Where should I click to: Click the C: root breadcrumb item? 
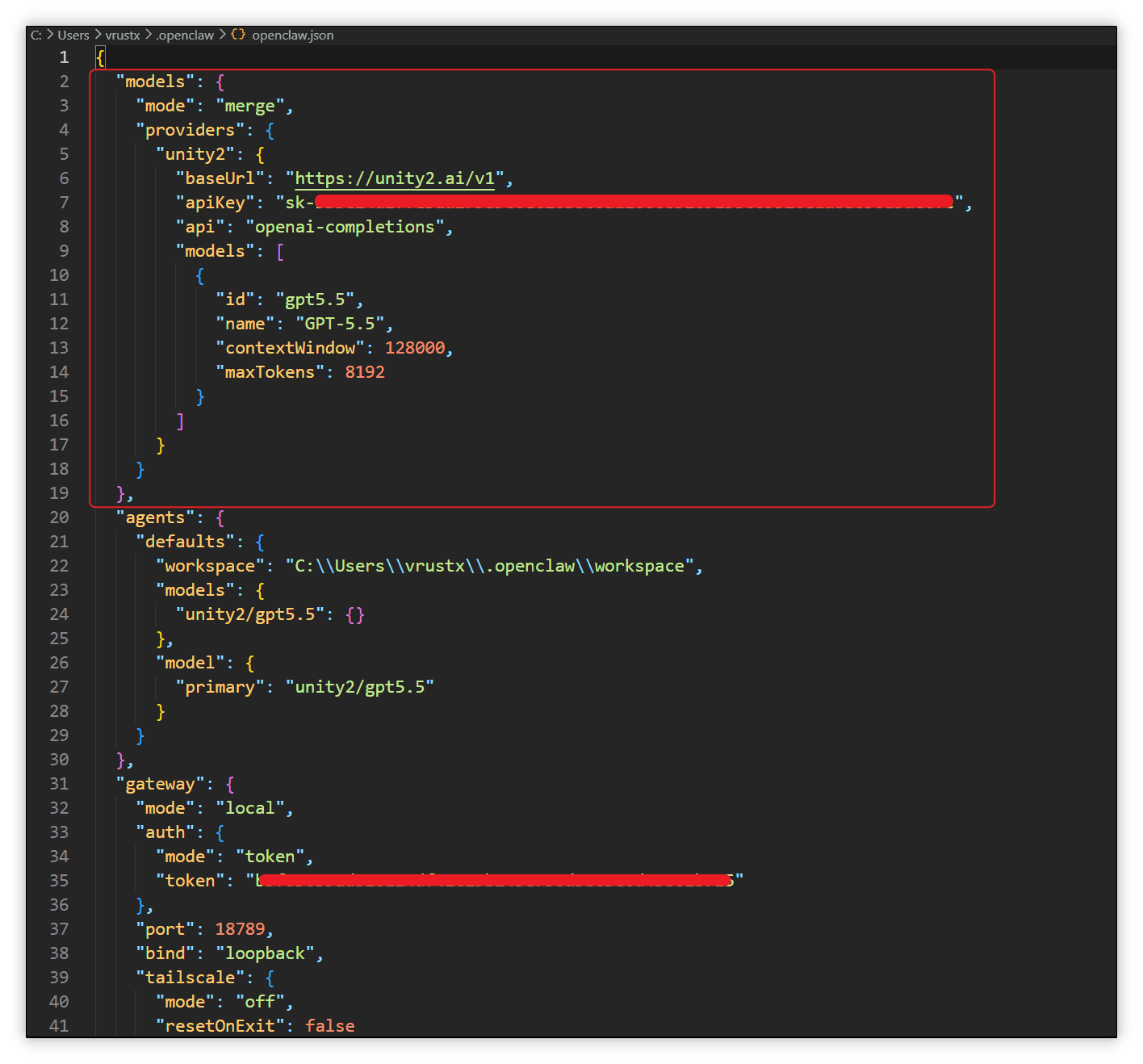coord(36,36)
